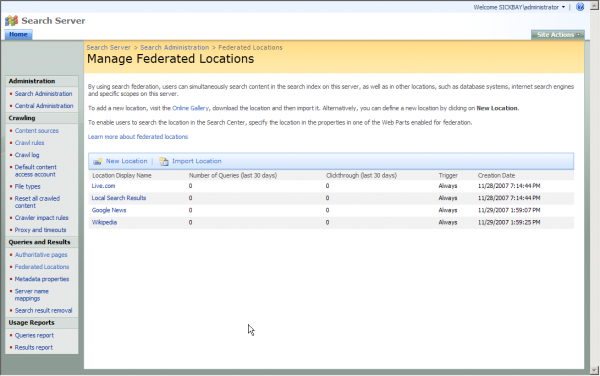Click Import Location link in toolbar
600x376 pixels.
[197, 161]
